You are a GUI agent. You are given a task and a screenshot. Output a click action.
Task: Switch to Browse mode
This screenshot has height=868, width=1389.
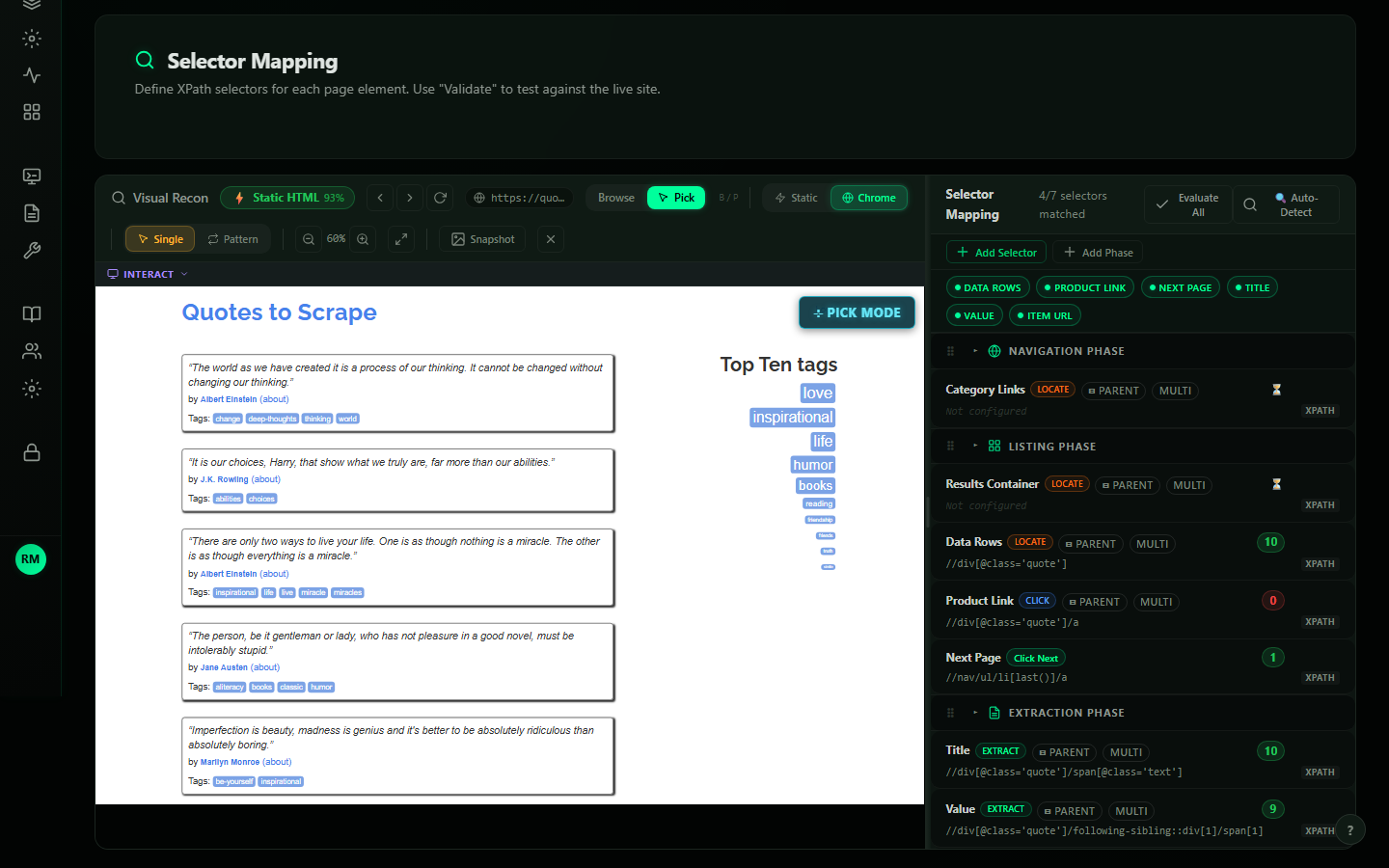[616, 198]
